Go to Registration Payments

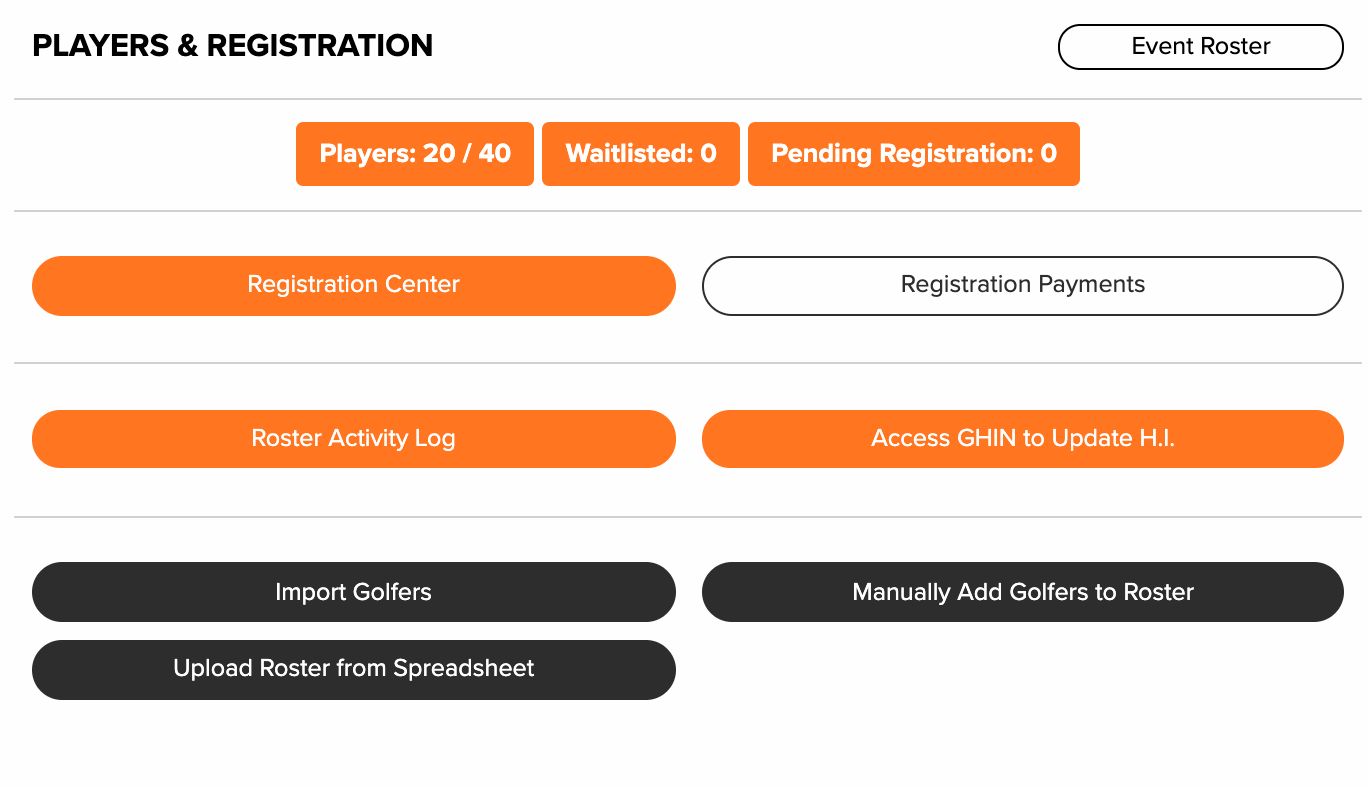tap(1023, 286)
